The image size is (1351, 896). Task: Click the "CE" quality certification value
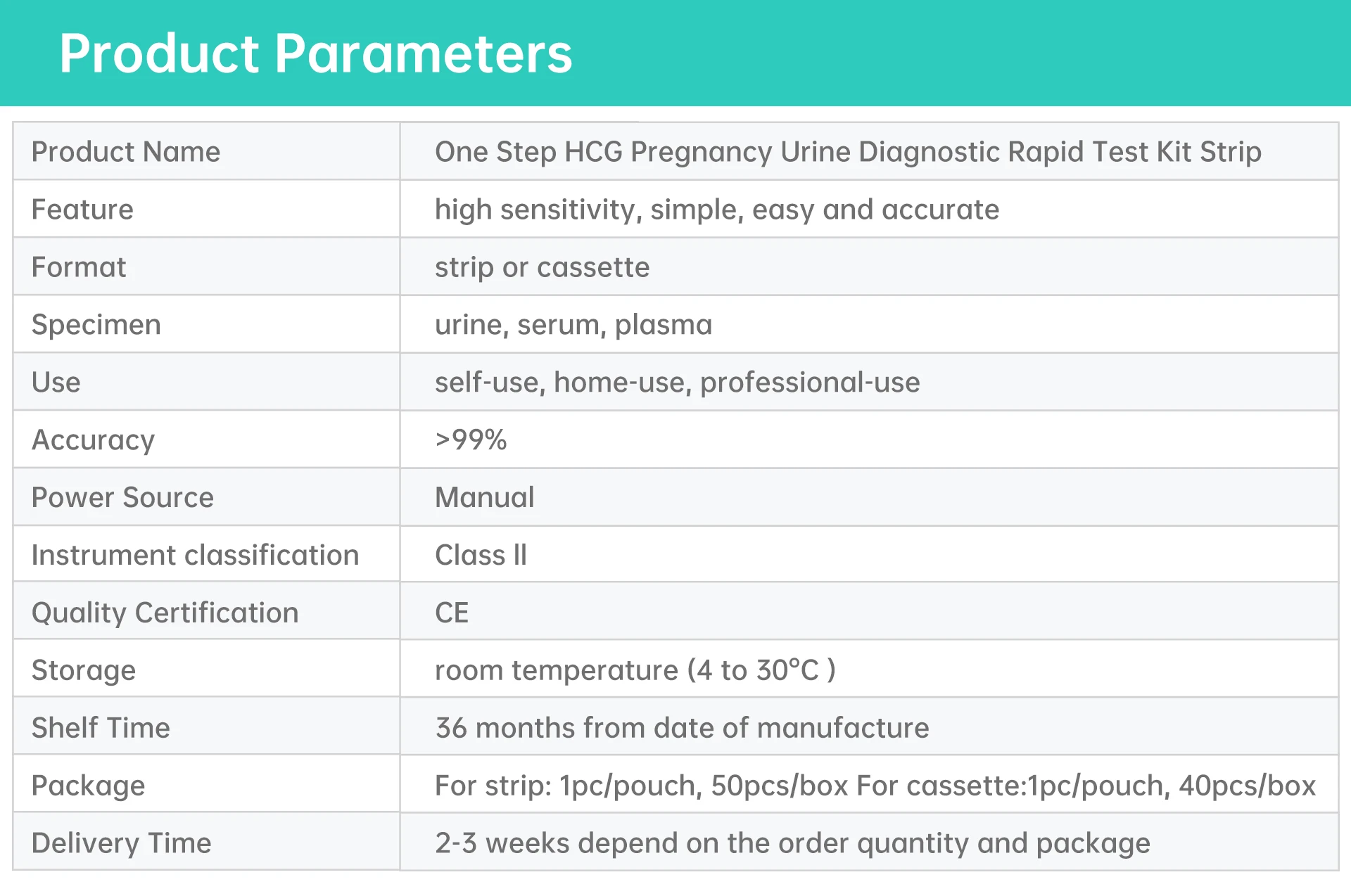click(452, 613)
